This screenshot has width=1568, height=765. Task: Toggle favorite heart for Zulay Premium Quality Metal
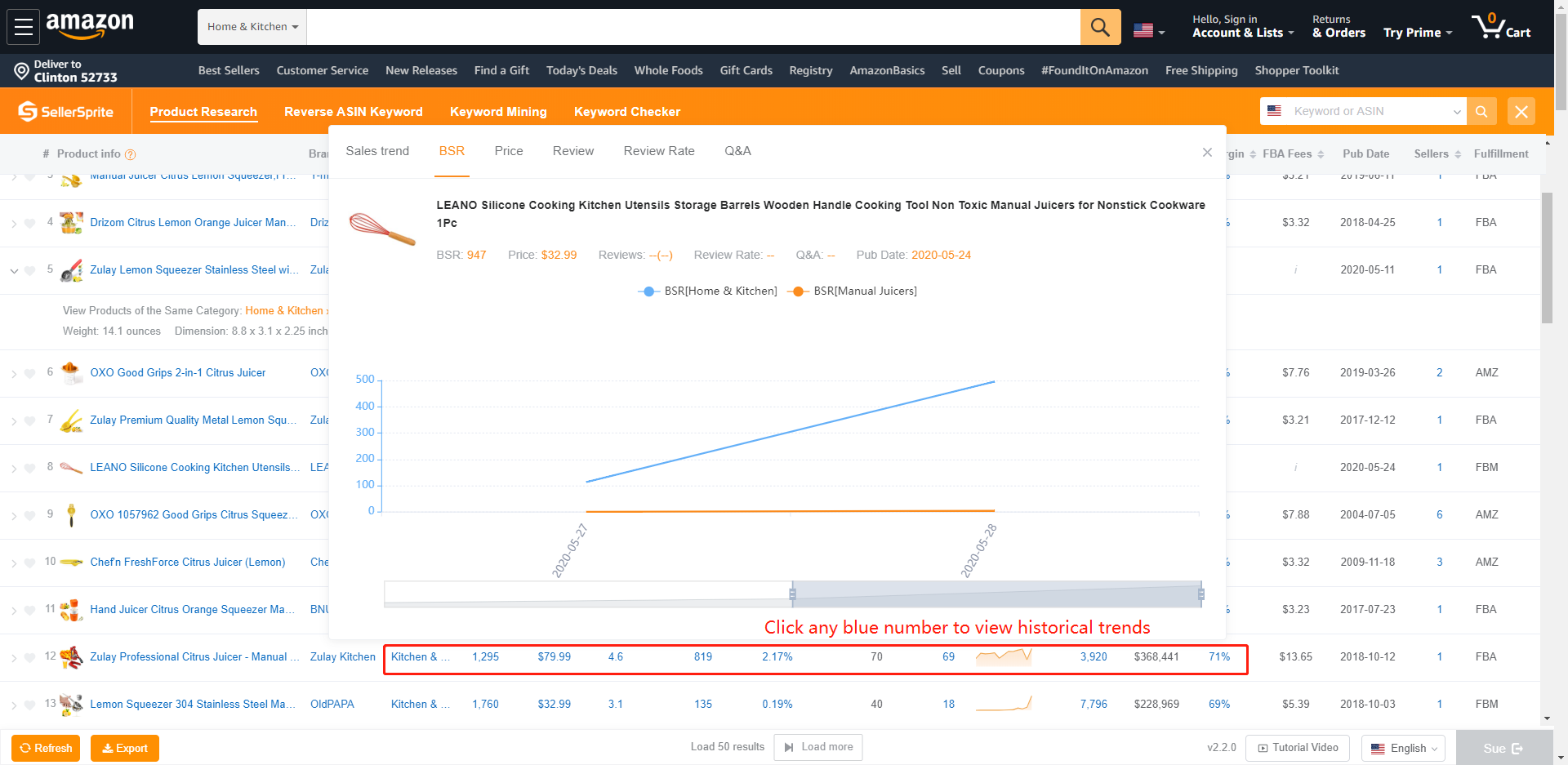coord(30,420)
